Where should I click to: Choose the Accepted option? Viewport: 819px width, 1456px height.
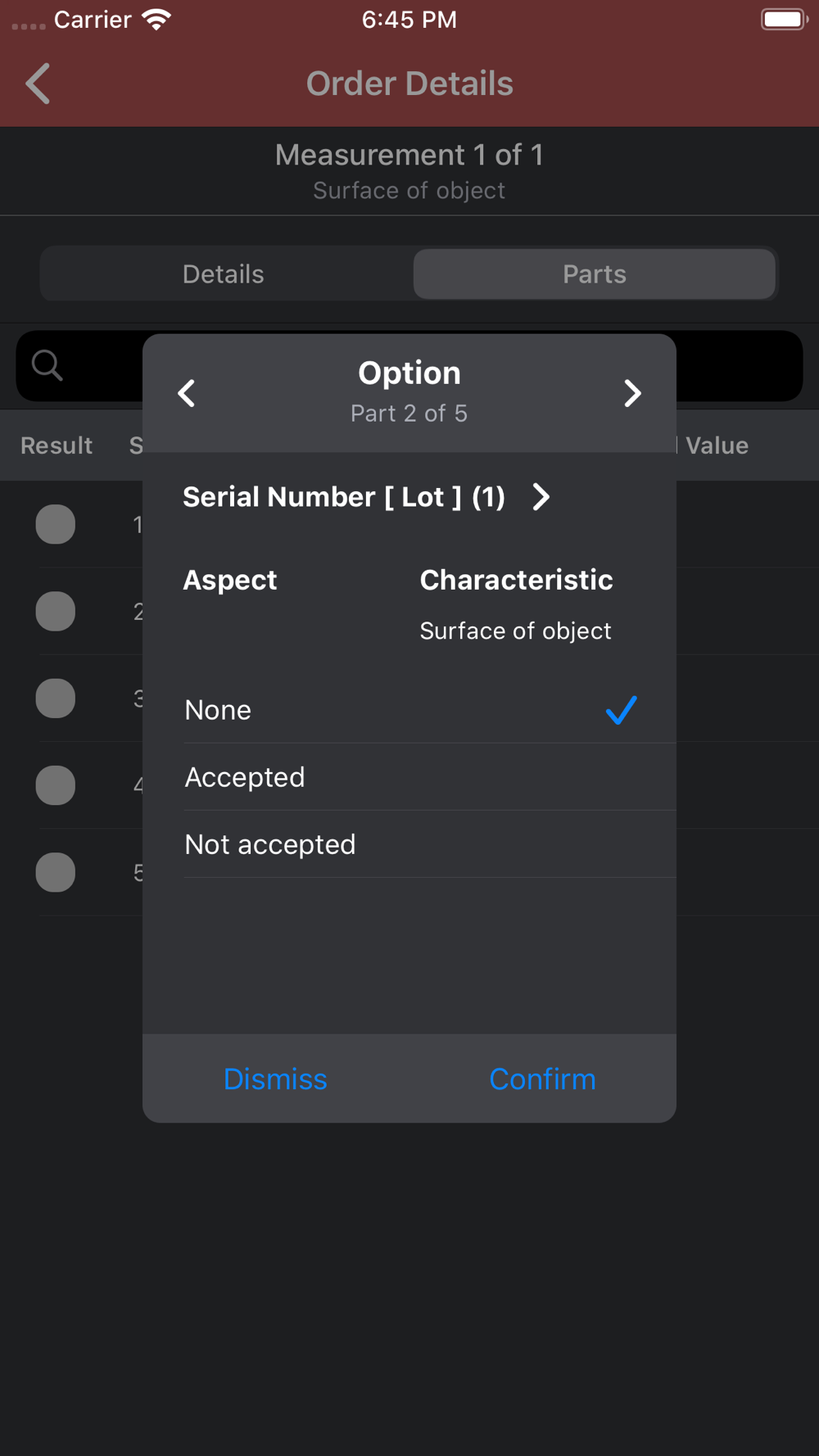[245, 777]
